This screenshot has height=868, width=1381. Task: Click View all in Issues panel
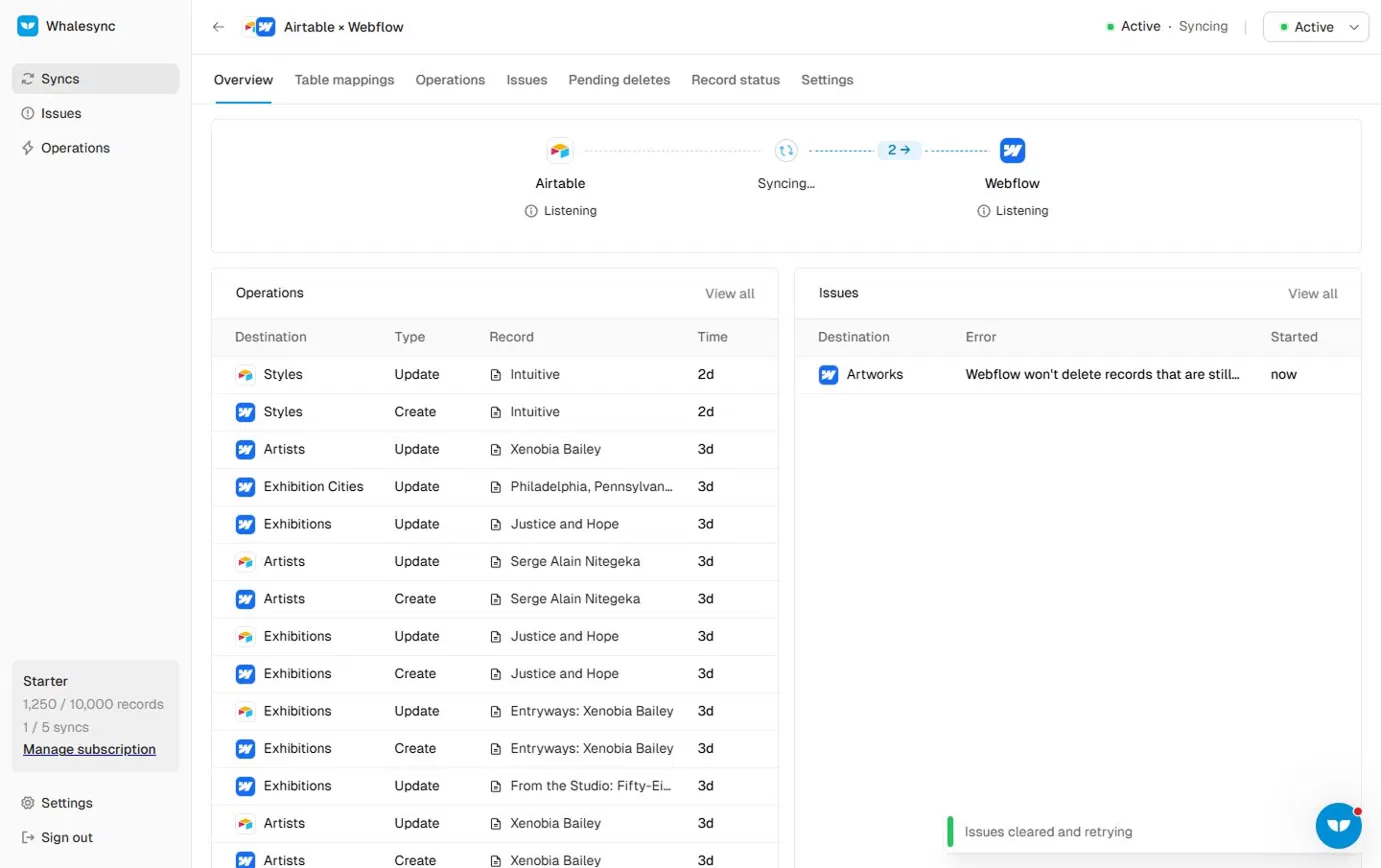(x=1312, y=294)
